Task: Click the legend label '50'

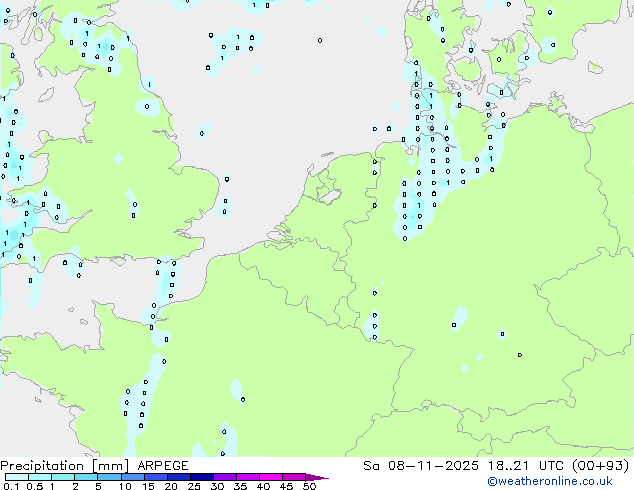Action: pyautogui.click(x=310, y=486)
